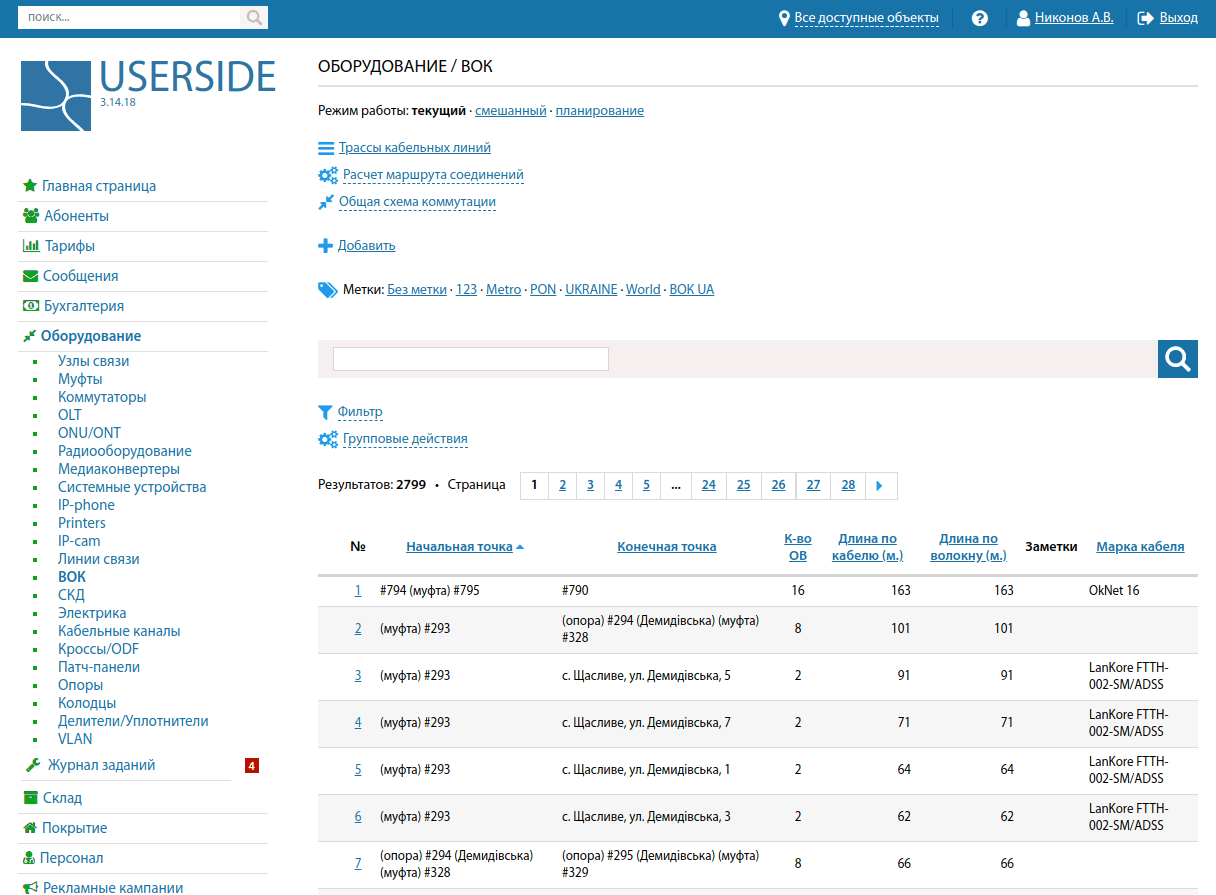Expand Групповые действия options
The image size is (1216, 895).
[x=404, y=439]
